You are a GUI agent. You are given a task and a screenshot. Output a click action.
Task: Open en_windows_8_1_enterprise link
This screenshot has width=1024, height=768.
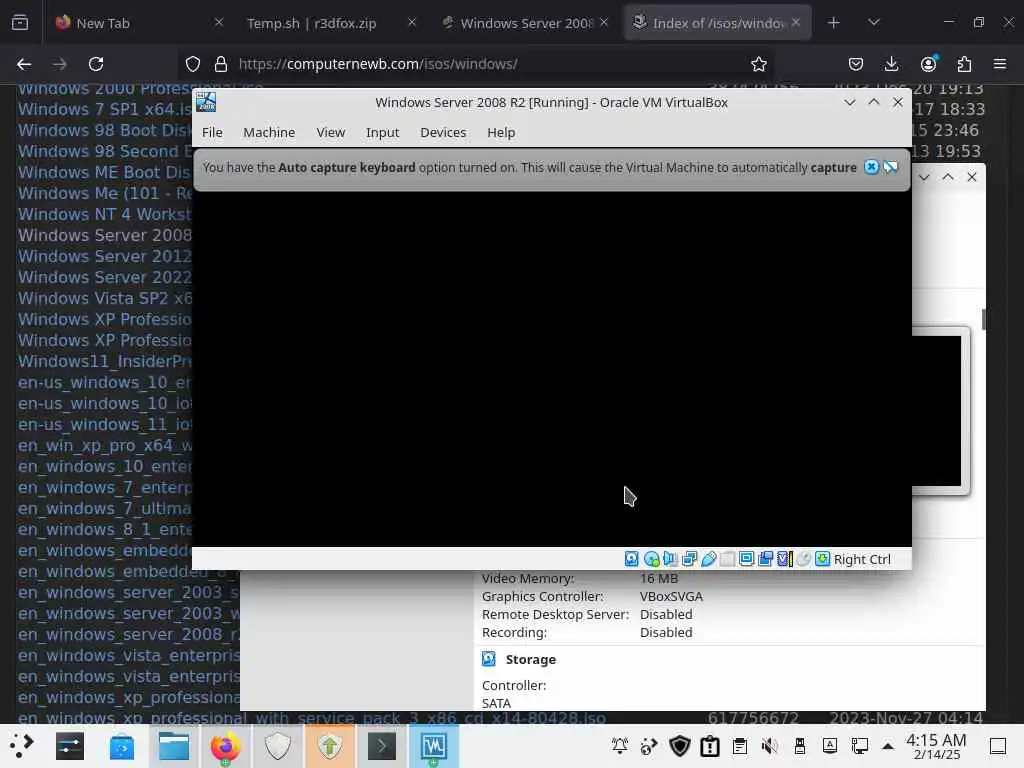[x=105, y=529]
